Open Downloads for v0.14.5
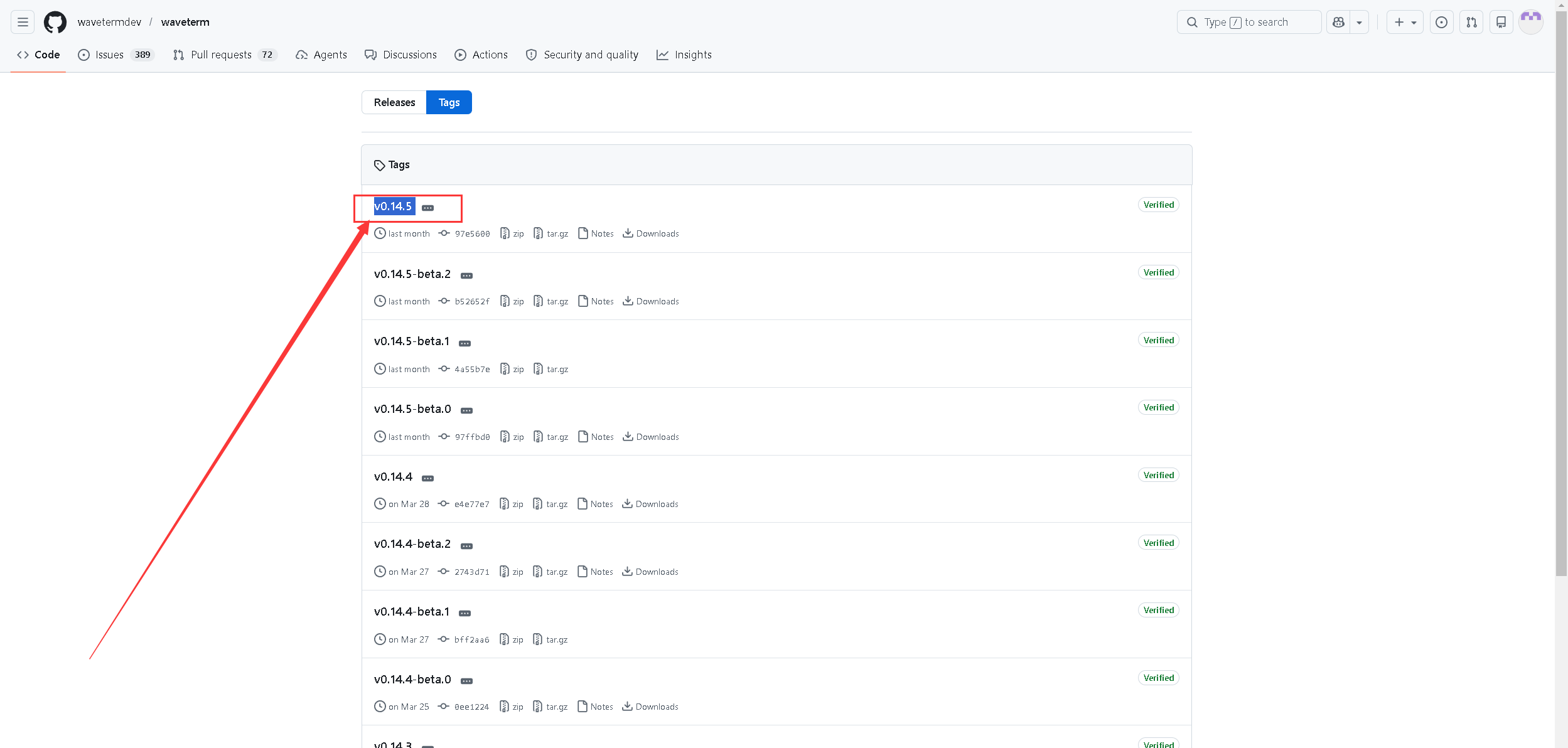The width and height of the screenshot is (1568, 748). (651, 233)
